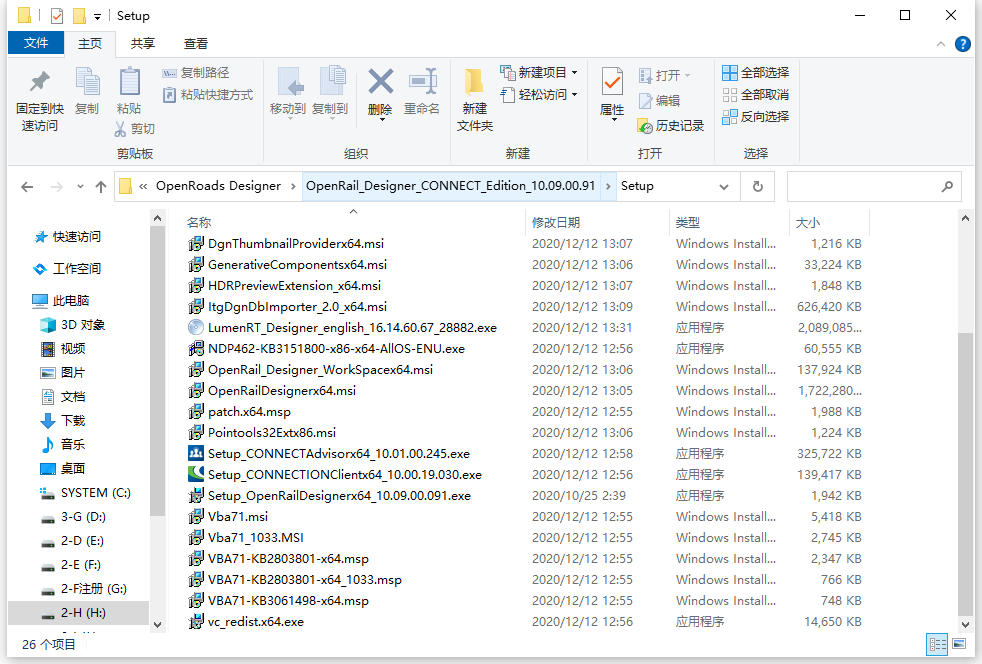
Task: Click Edit (编辑) in ribbon
Action: point(660,100)
